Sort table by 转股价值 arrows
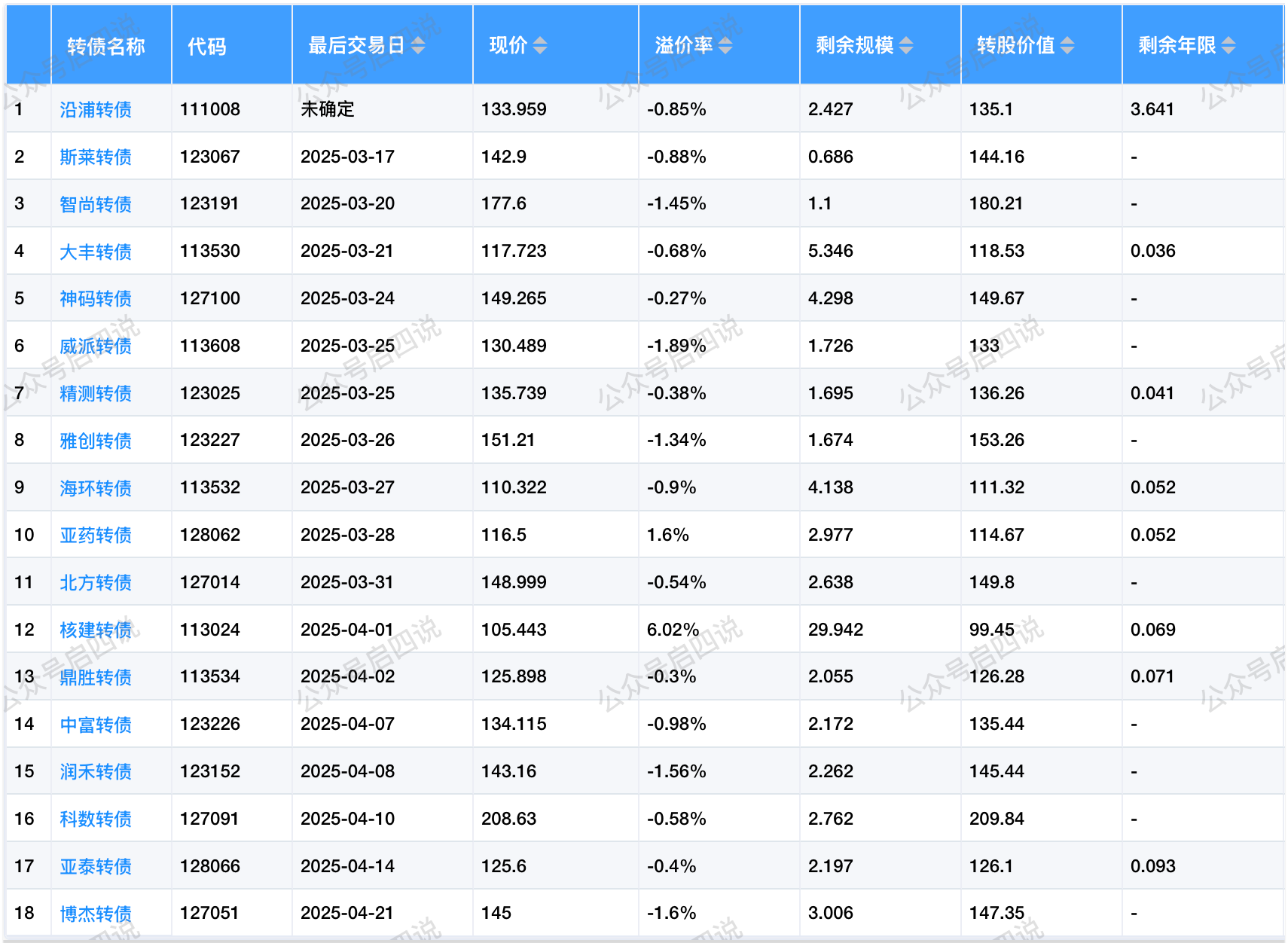 pyautogui.click(x=1067, y=46)
